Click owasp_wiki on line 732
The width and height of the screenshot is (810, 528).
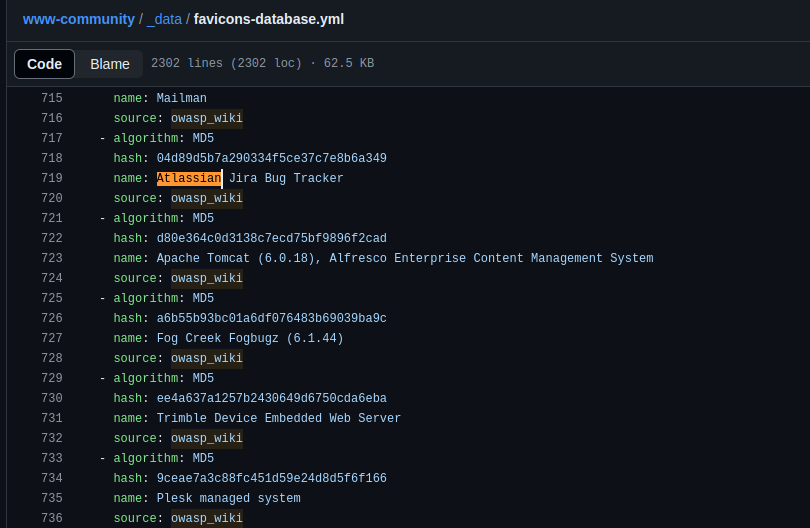pos(207,438)
